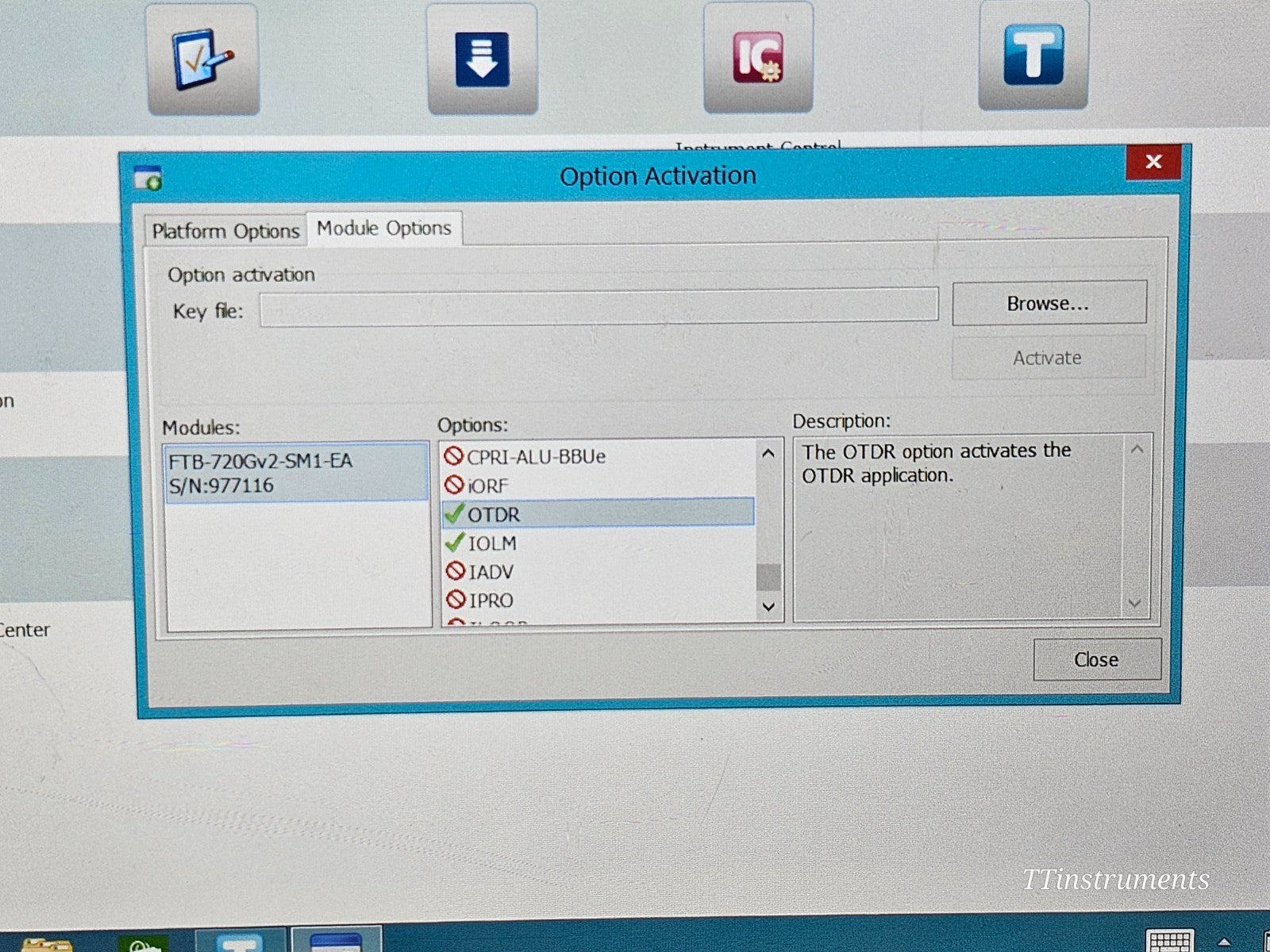Viewport: 1270px width, 952px height.
Task: Toggle the IOLM option checkmark
Action: coord(454,542)
